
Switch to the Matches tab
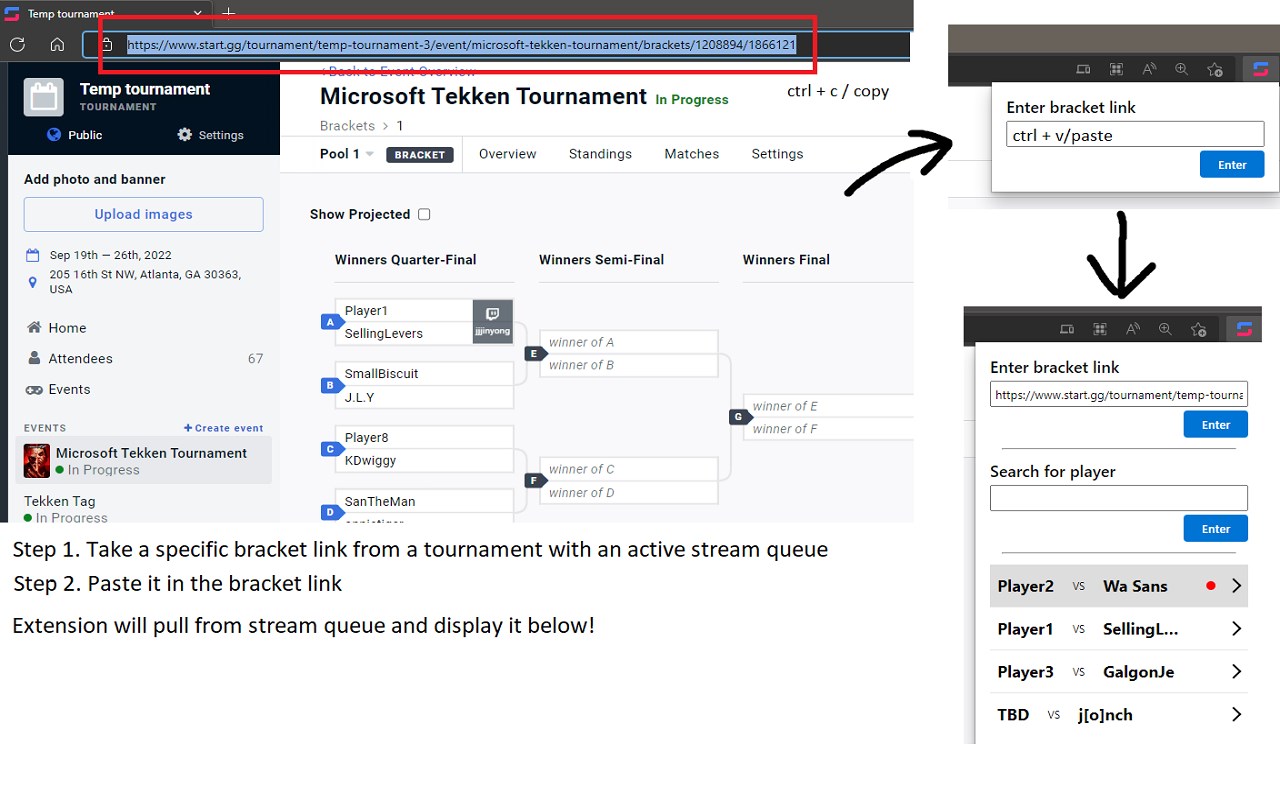(x=692, y=154)
